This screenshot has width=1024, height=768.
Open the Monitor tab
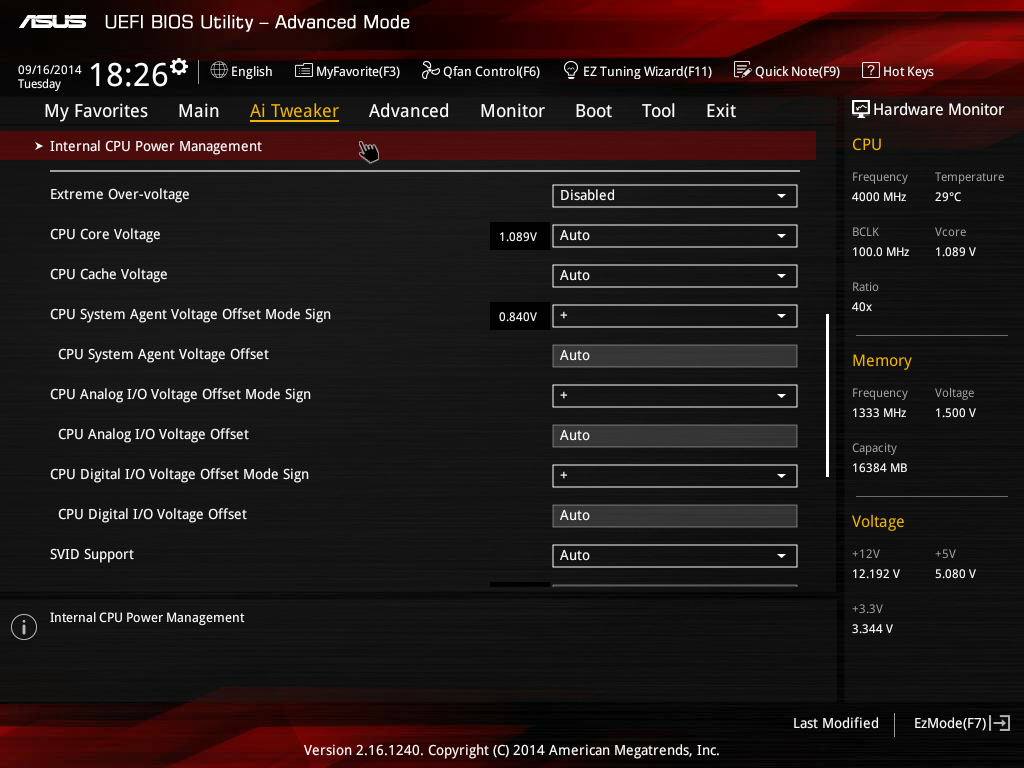point(512,111)
